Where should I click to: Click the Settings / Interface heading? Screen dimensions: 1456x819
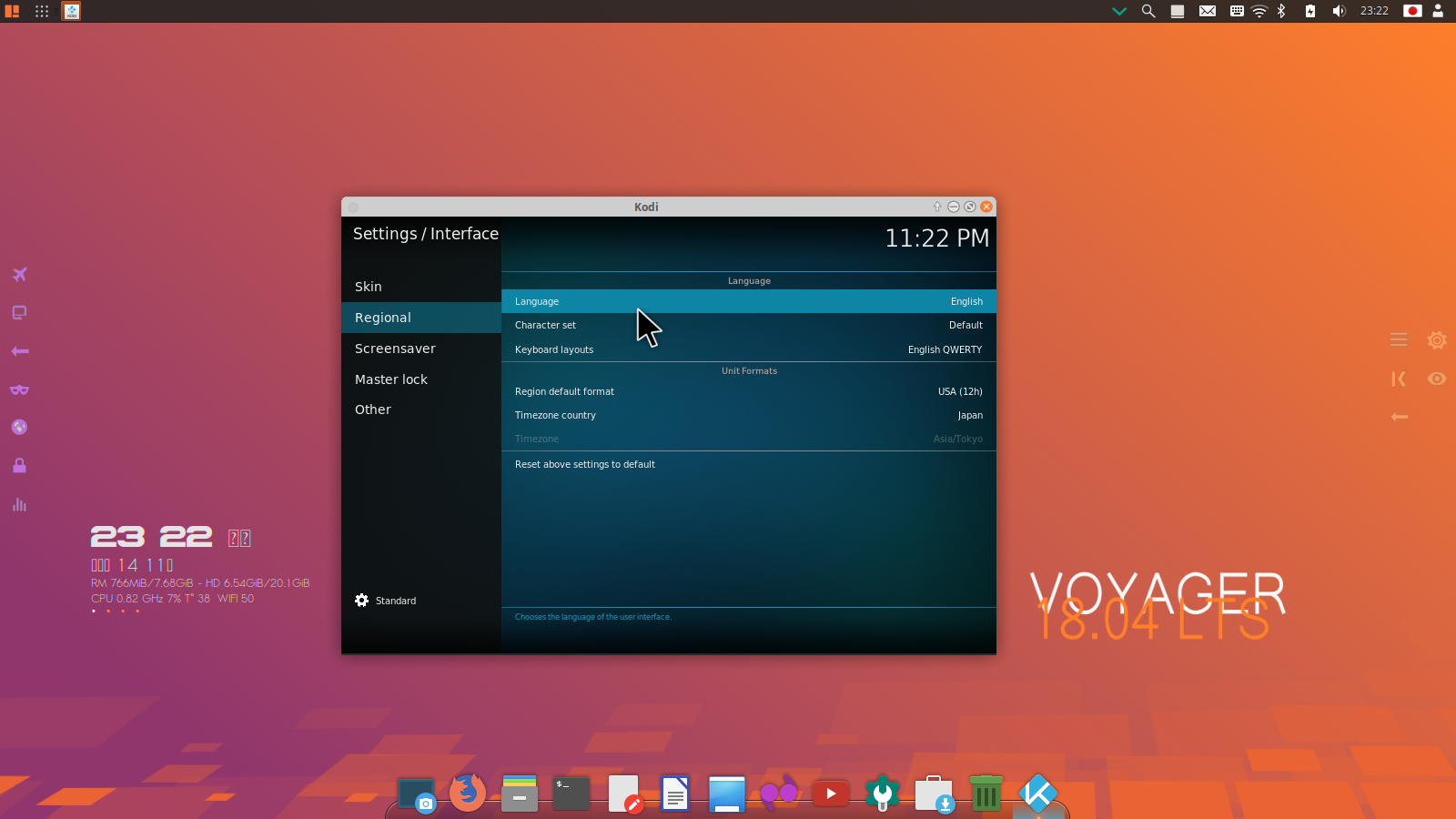(426, 234)
